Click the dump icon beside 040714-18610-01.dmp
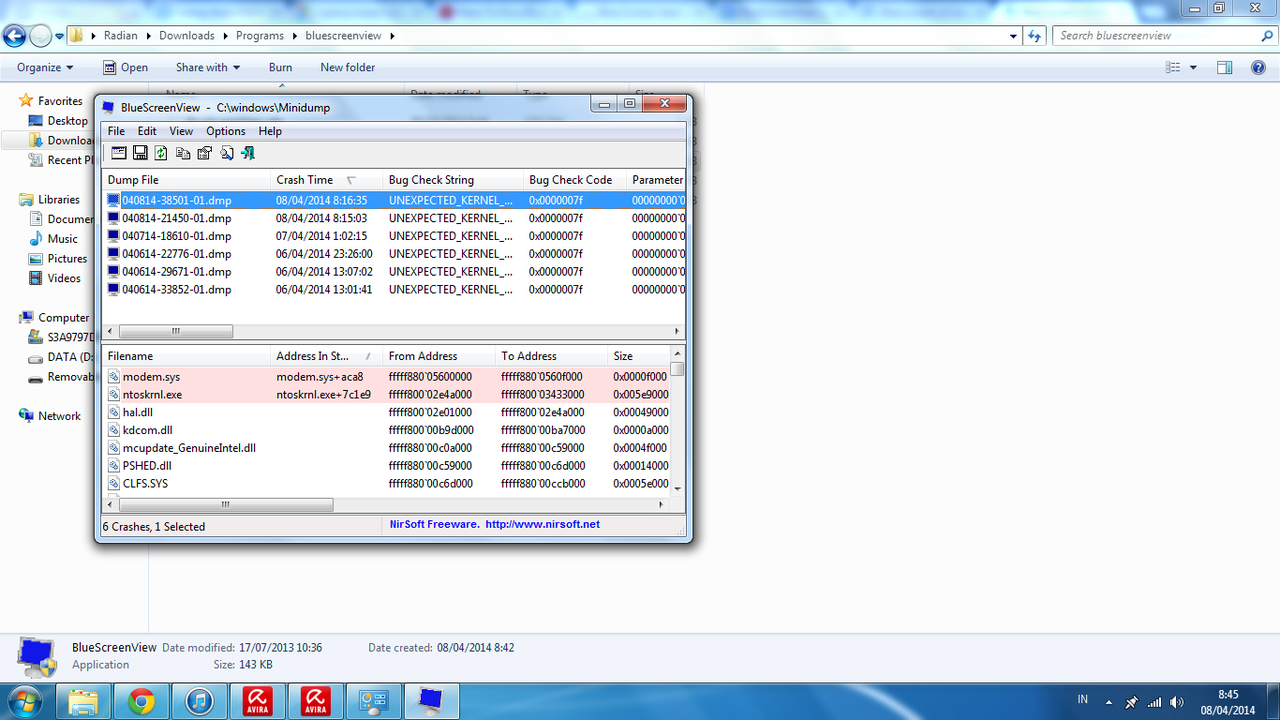 114,236
